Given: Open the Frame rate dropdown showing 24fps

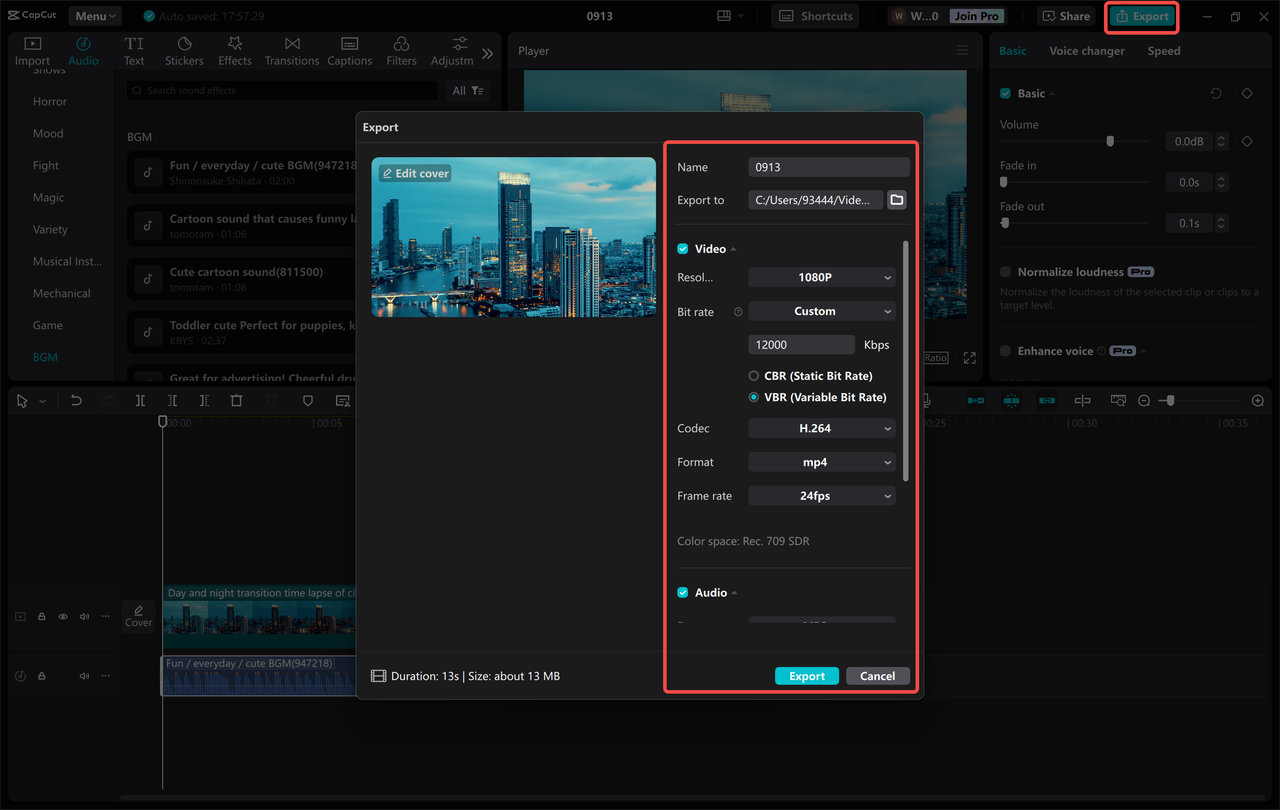Looking at the screenshot, I should click(821, 495).
